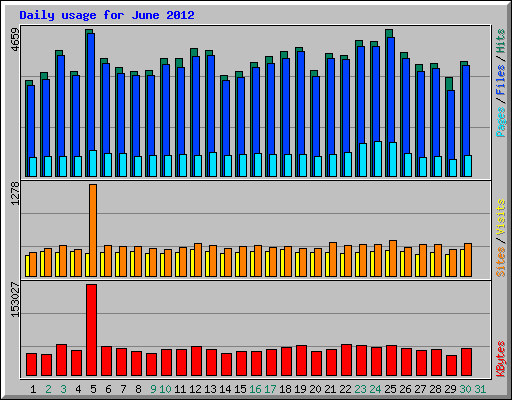Screen dimensions: 512x400
Task: Click the Sites legend label
Action: [x=500, y=262]
